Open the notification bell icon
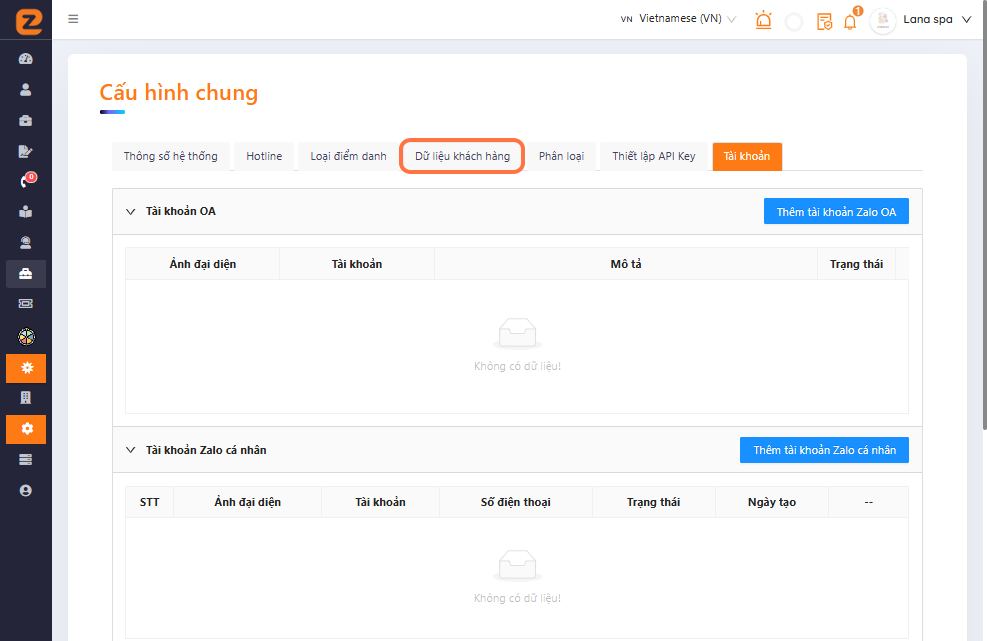 point(850,21)
